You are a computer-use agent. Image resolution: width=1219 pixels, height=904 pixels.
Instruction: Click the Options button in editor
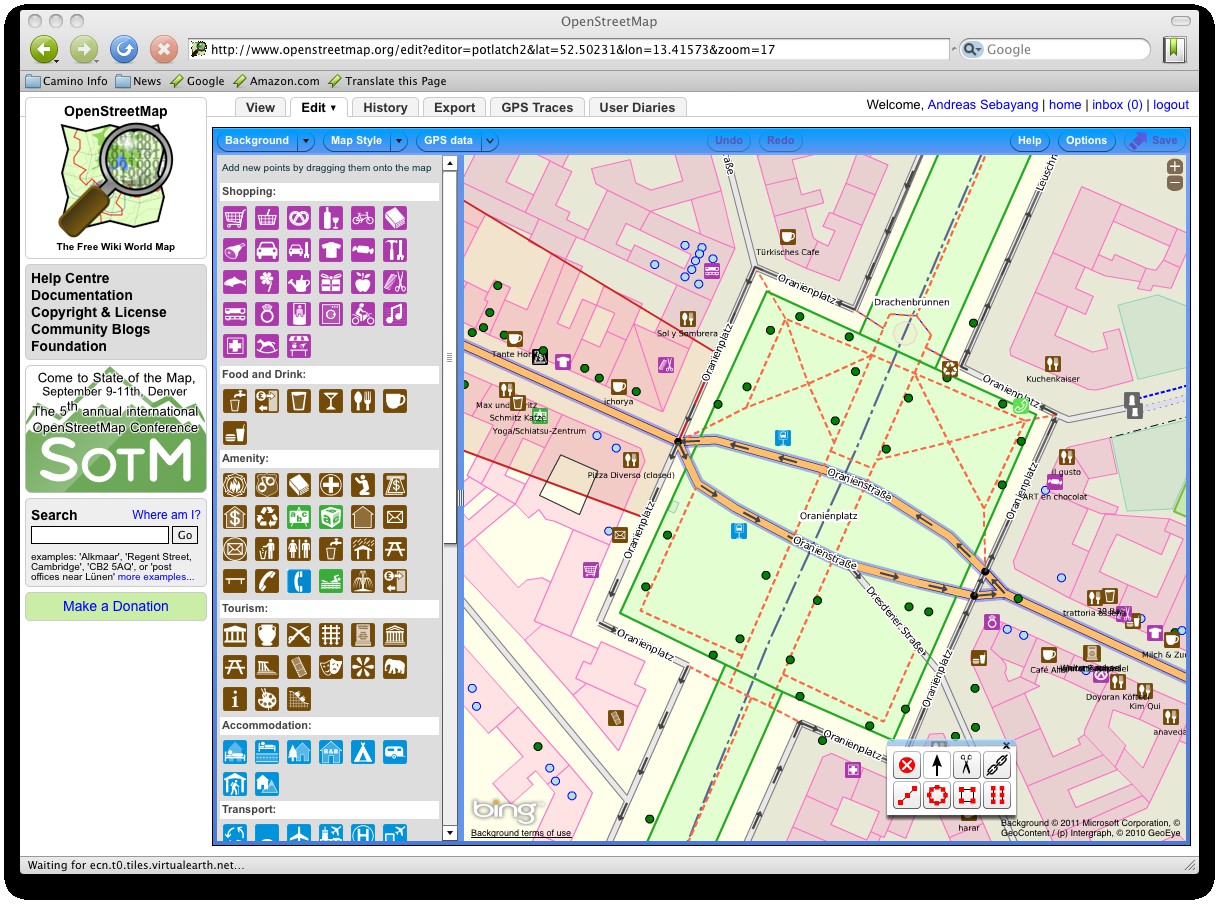(x=1086, y=141)
